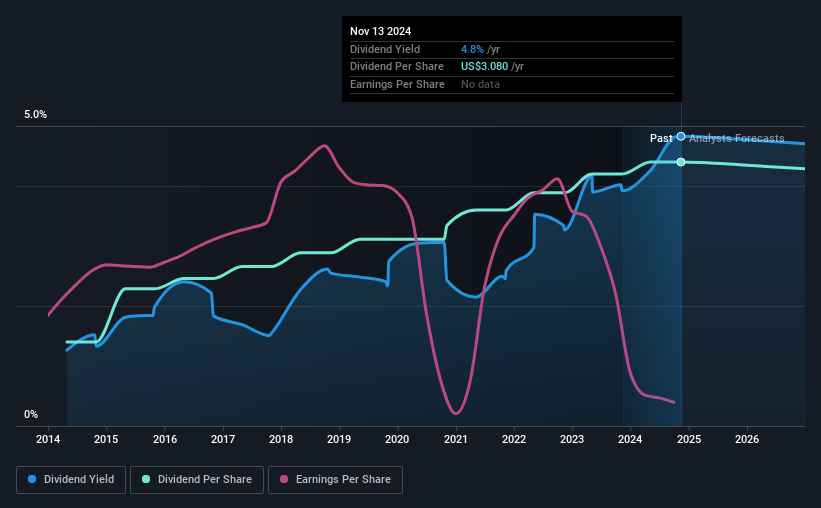Toggle the Earnings Per Share legend button
The image size is (821, 508).
click(x=335, y=480)
